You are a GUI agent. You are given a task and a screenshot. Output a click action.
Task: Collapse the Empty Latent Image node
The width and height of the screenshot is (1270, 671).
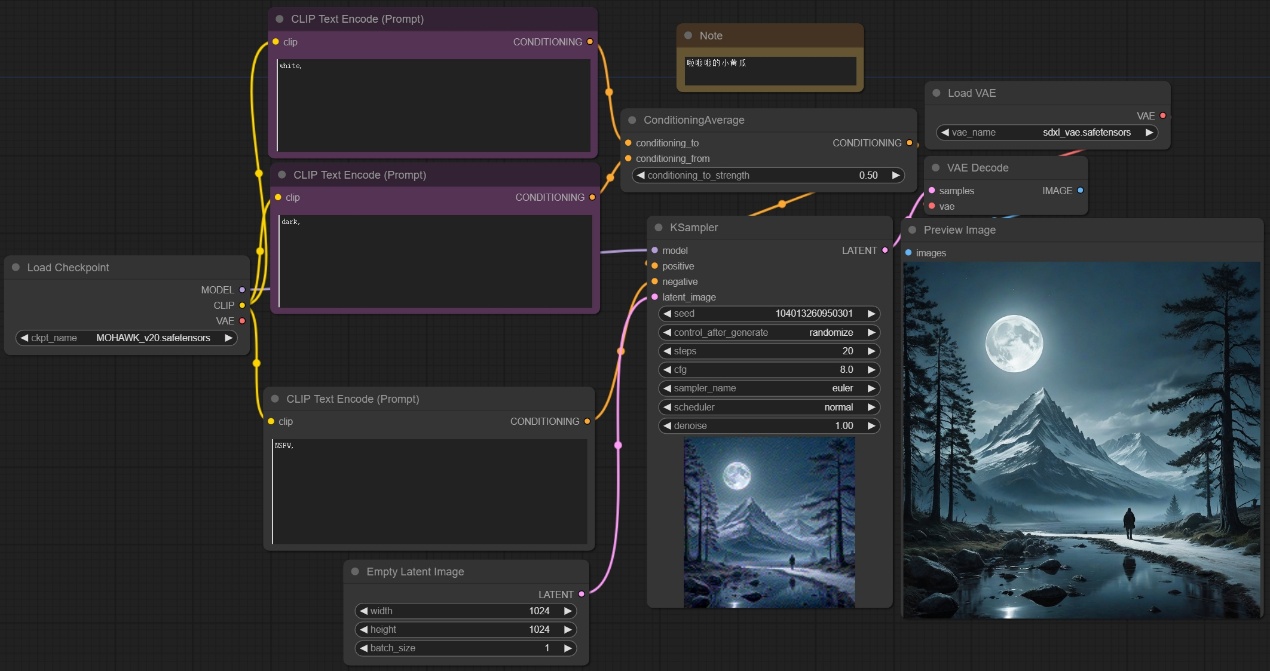click(356, 572)
